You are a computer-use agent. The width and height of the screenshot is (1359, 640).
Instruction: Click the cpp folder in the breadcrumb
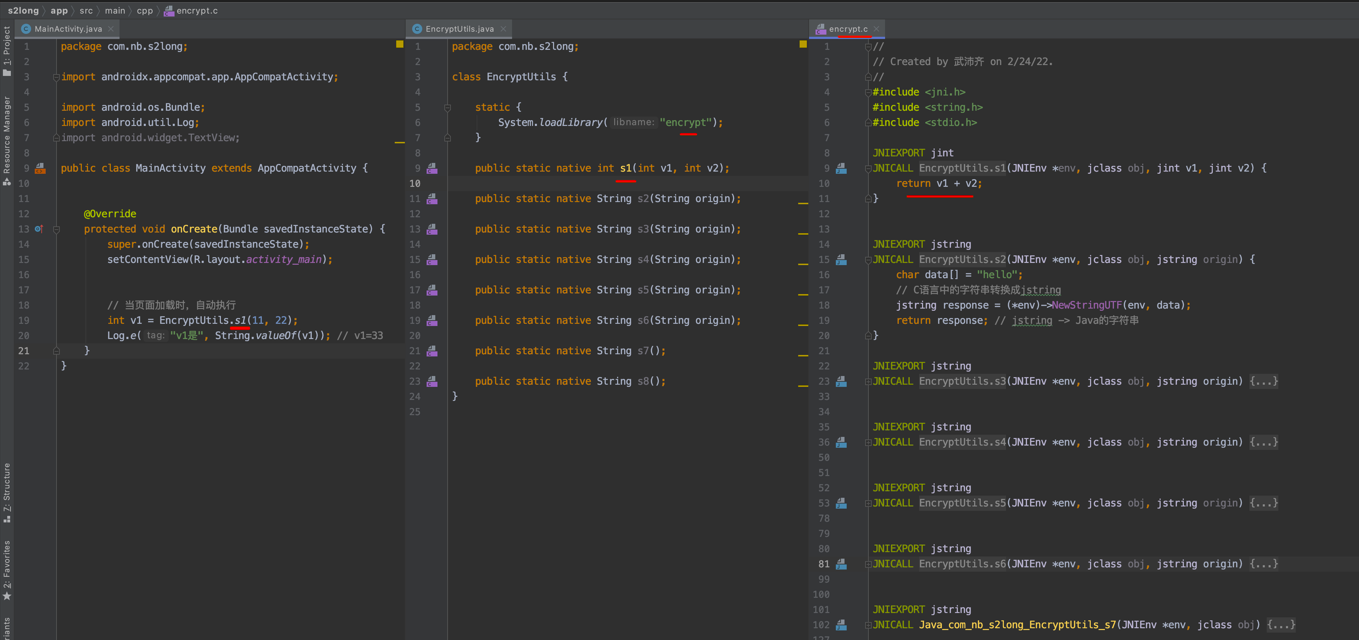[x=145, y=11]
